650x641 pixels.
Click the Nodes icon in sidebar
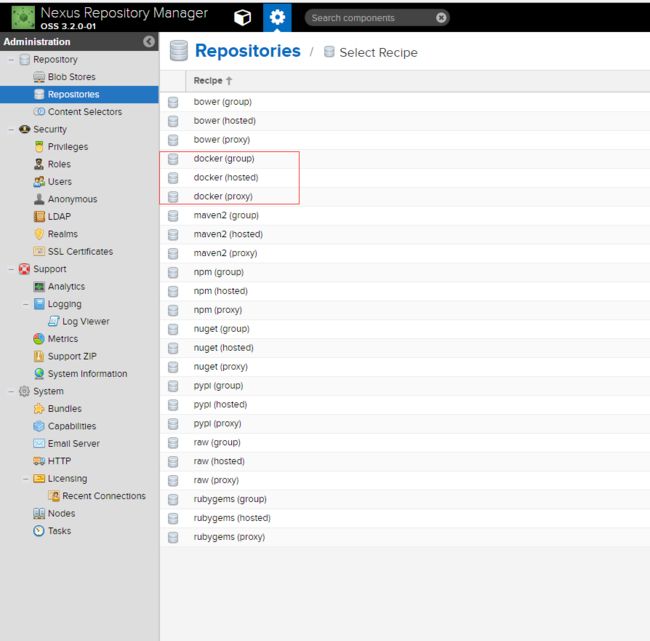click(x=39, y=513)
